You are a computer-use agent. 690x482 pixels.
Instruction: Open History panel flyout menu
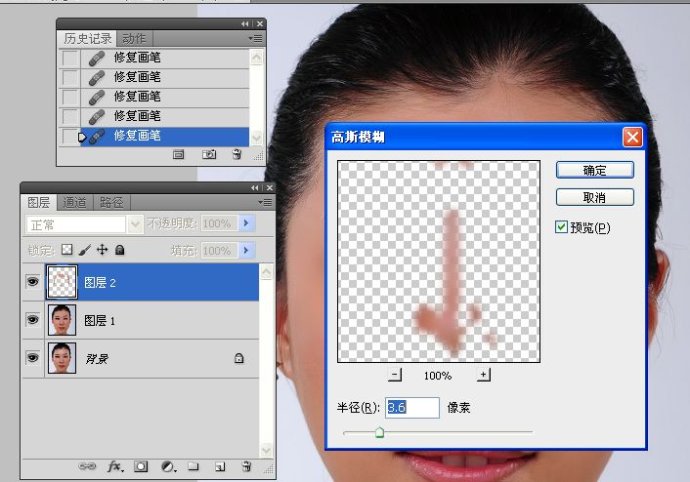[255, 39]
